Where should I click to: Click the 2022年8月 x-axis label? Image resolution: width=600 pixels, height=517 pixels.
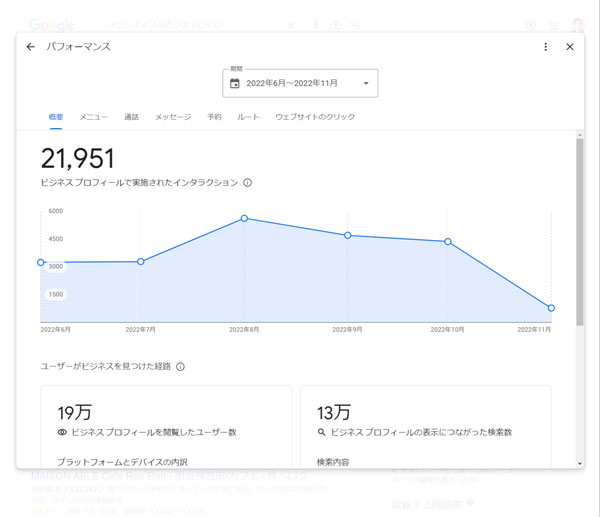244,329
